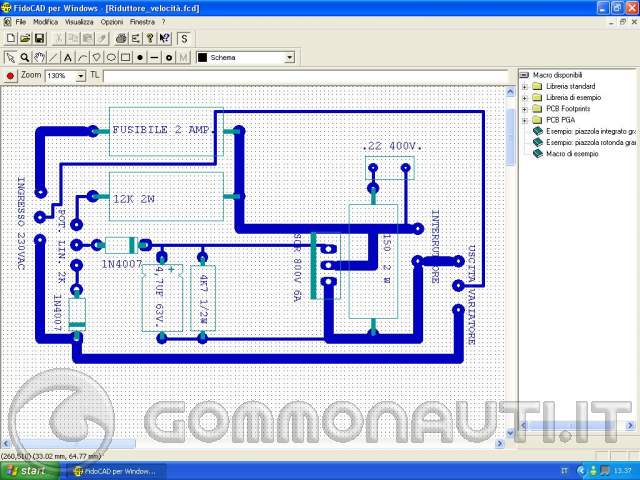Click canvas vertical scrollbar up arrow

pos(510,92)
